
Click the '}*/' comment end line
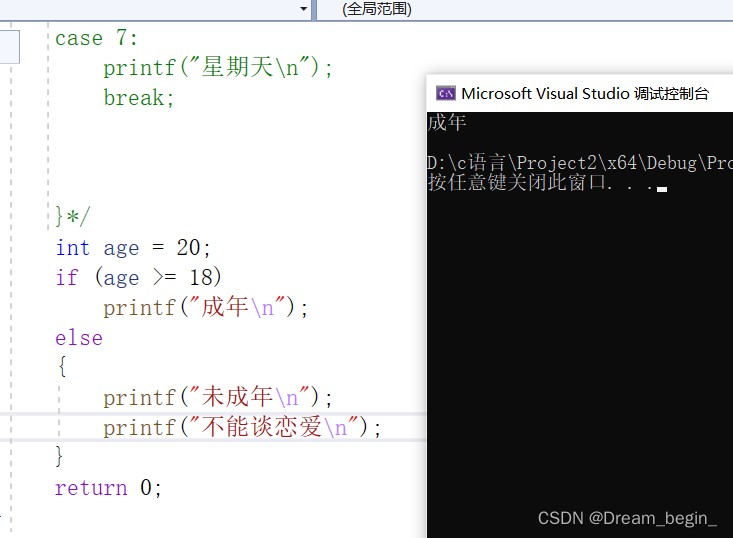(72, 216)
